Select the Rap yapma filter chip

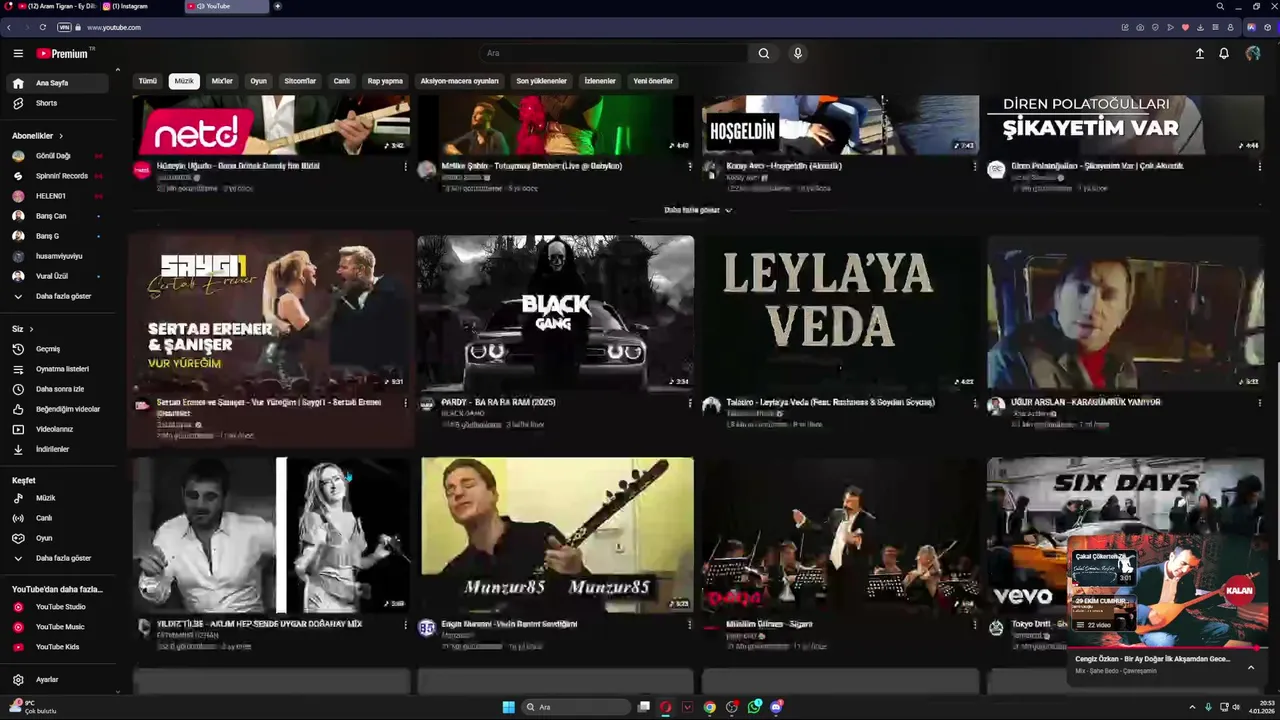click(x=385, y=81)
